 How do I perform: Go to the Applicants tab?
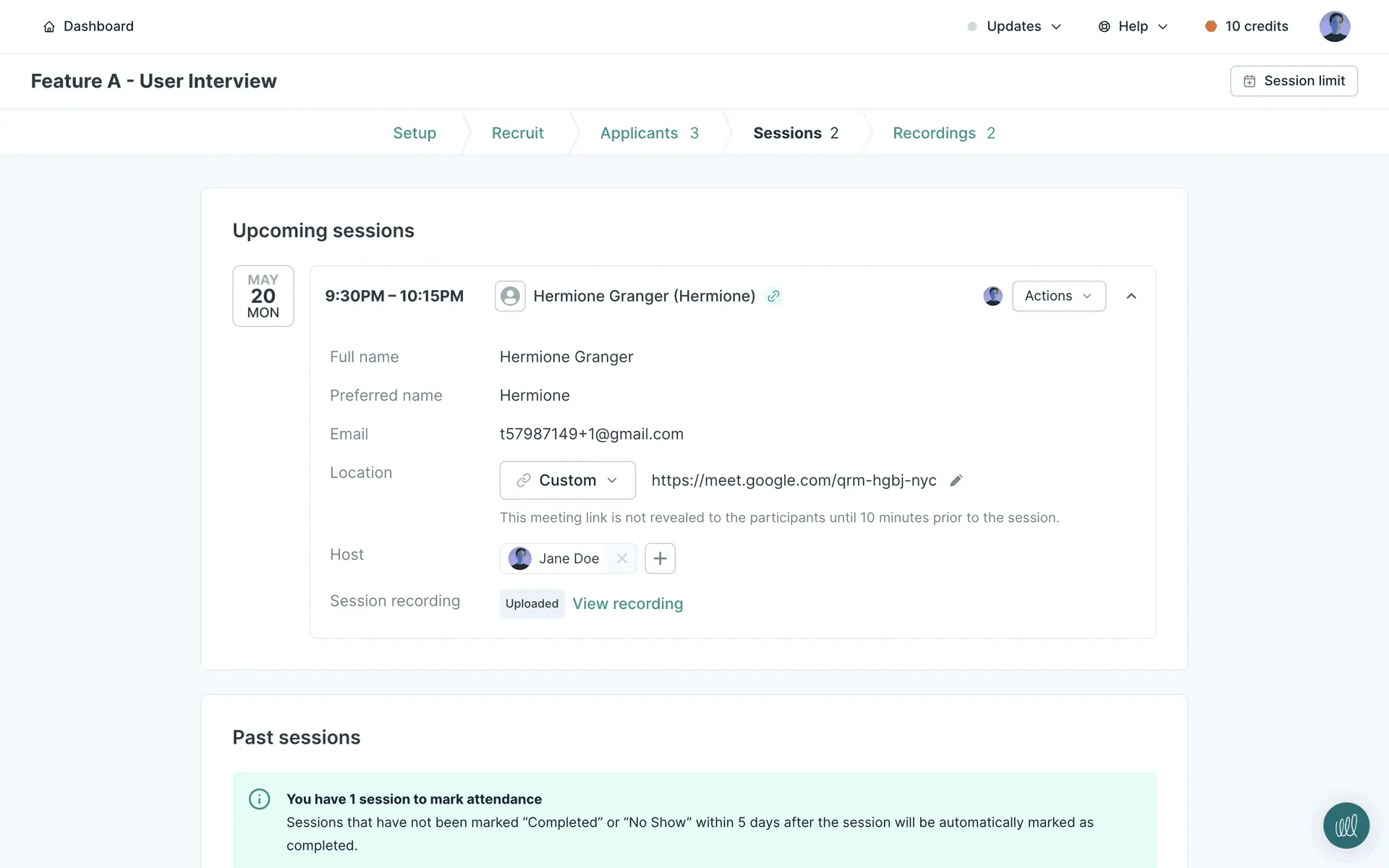[649, 133]
